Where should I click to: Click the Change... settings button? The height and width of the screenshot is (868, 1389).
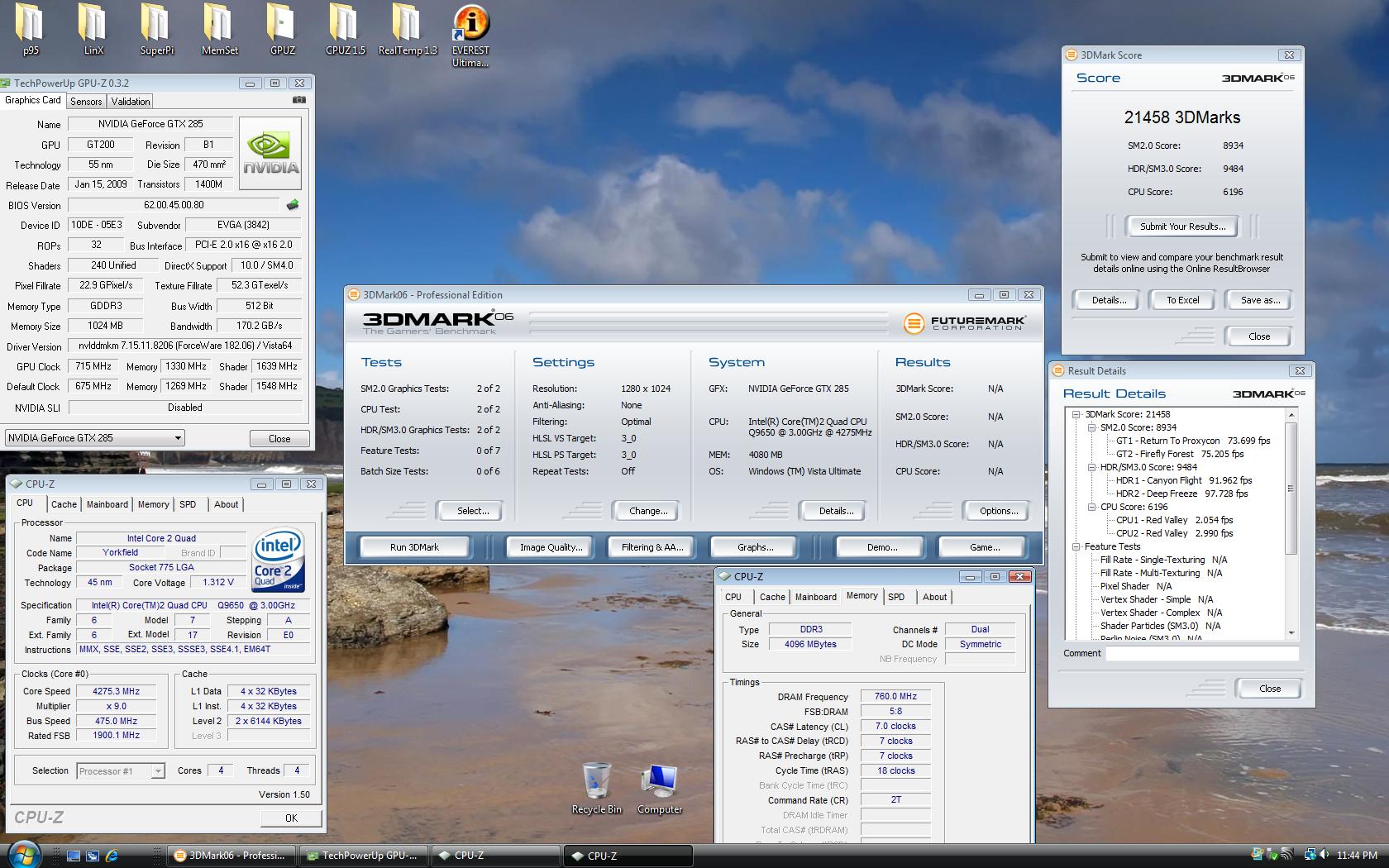tap(648, 511)
